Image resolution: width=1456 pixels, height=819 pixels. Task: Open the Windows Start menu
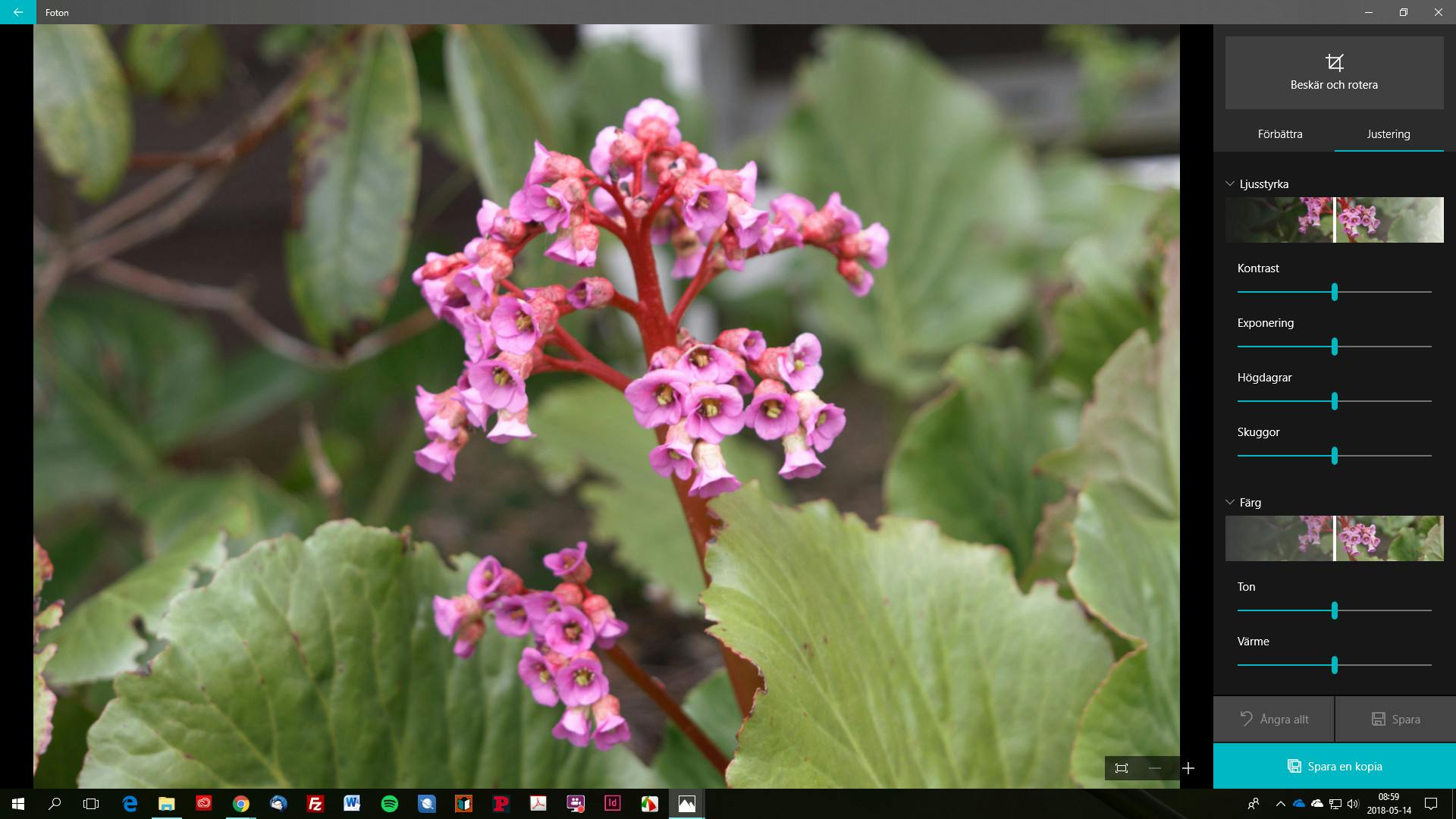pos(18,804)
